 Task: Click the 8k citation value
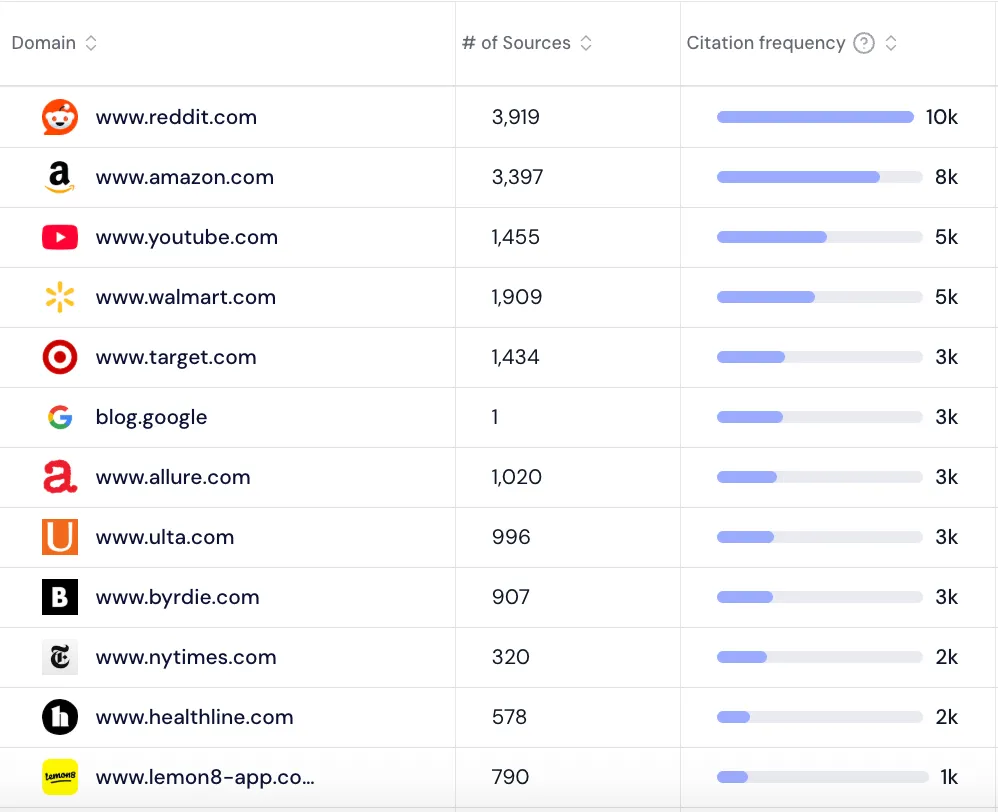(x=946, y=177)
